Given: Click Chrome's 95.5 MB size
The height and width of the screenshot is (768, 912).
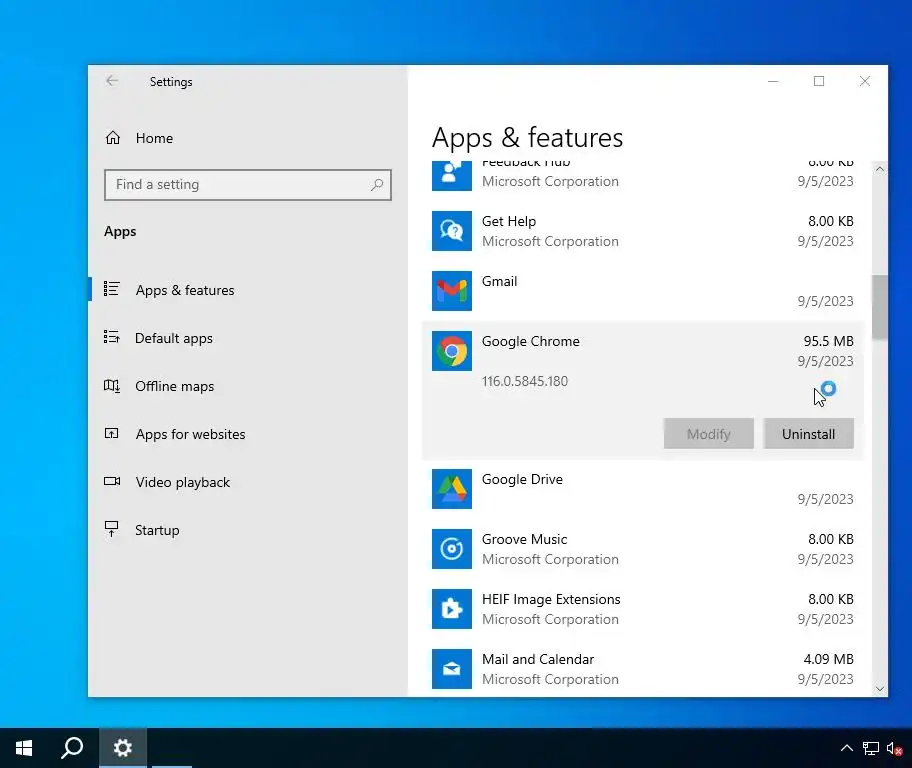Looking at the screenshot, I should coord(828,341).
